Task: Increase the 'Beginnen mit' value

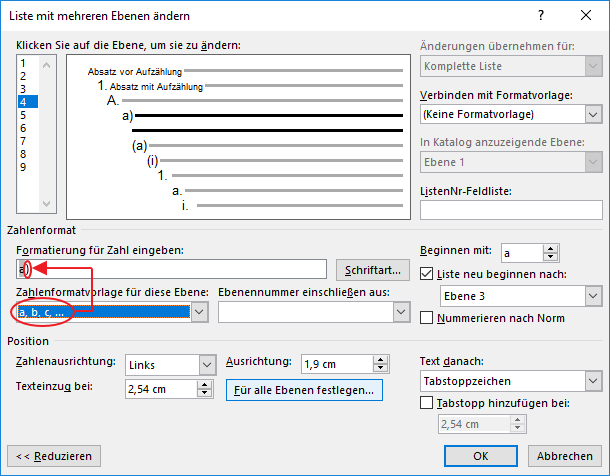Action: coord(550,249)
